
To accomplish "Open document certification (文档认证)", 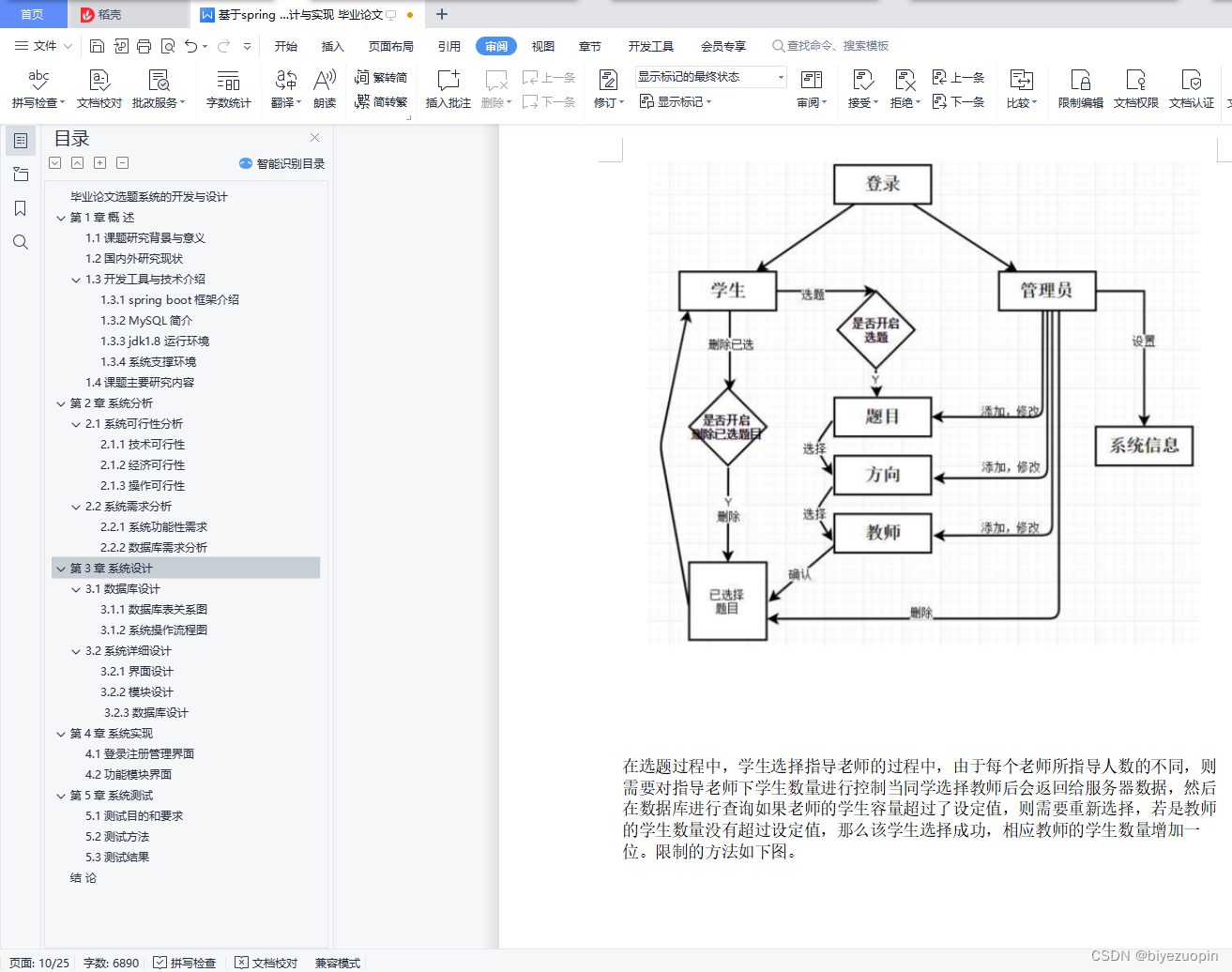I will [1192, 89].
